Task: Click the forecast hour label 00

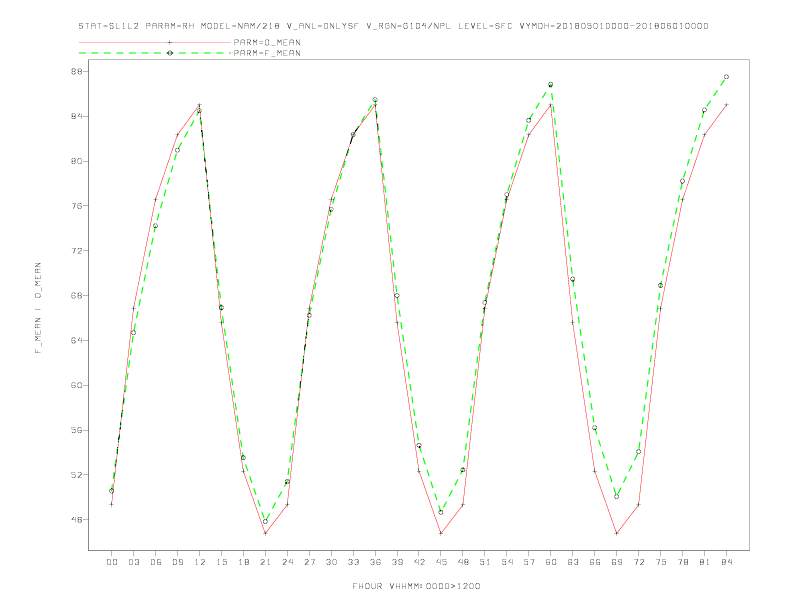Action: (x=112, y=562)
